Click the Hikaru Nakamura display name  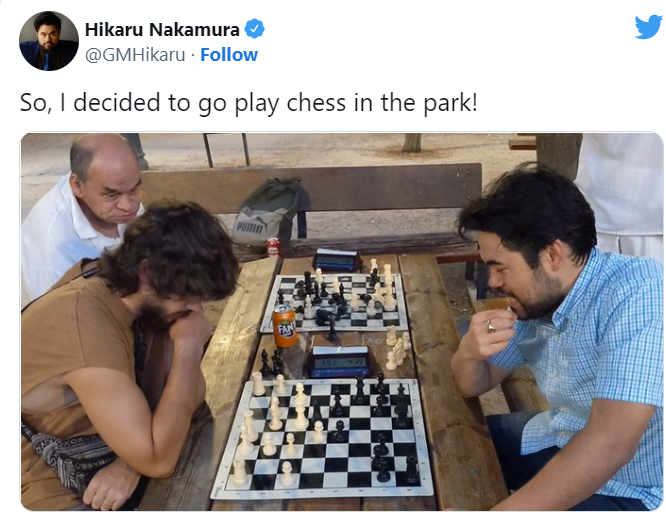click(x=162, y=29)
